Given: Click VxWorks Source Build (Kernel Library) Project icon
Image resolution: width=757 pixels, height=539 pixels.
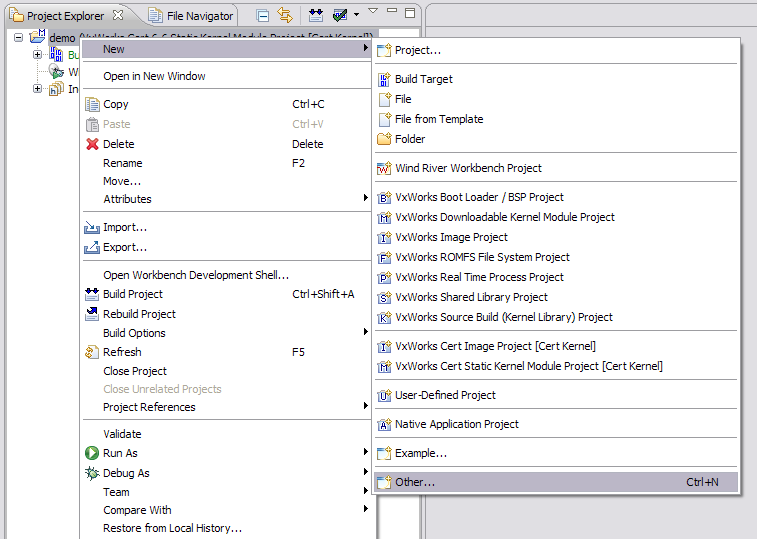Looking at the screenshot, I should pos(384,317).
